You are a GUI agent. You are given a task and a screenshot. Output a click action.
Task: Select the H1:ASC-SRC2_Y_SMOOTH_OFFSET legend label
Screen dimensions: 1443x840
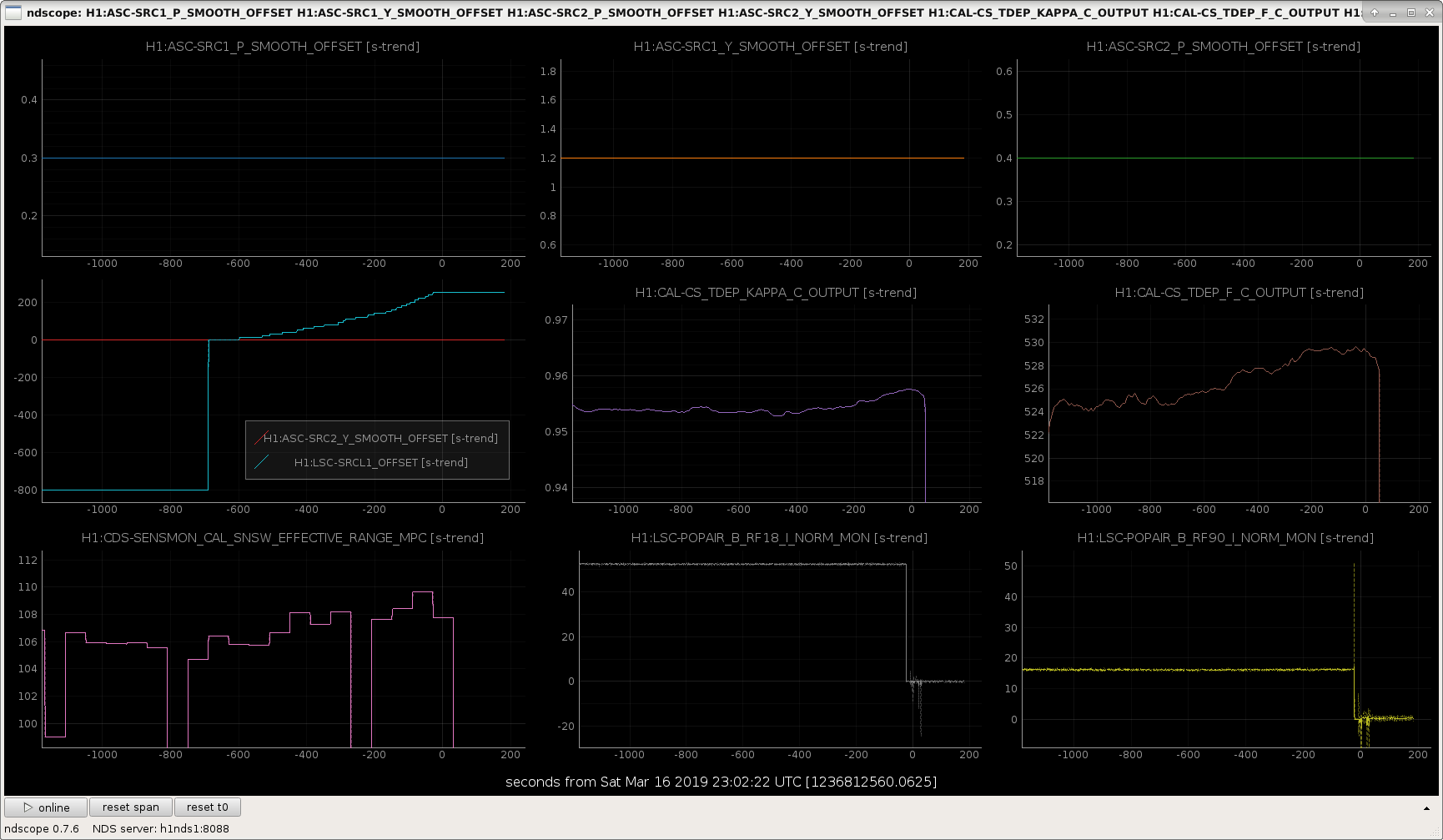(380, 438)
